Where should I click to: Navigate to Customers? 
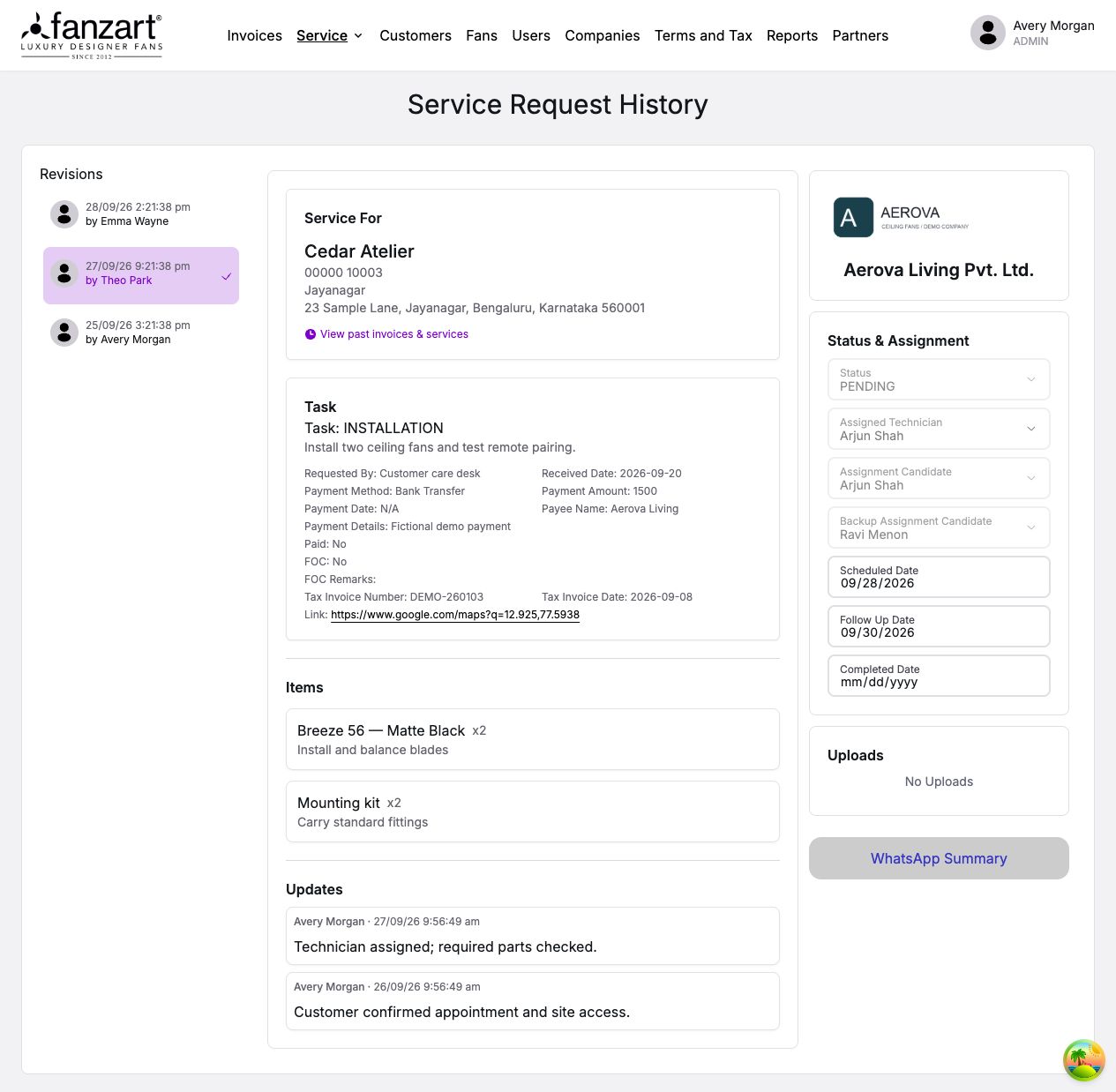coord(416,35)
